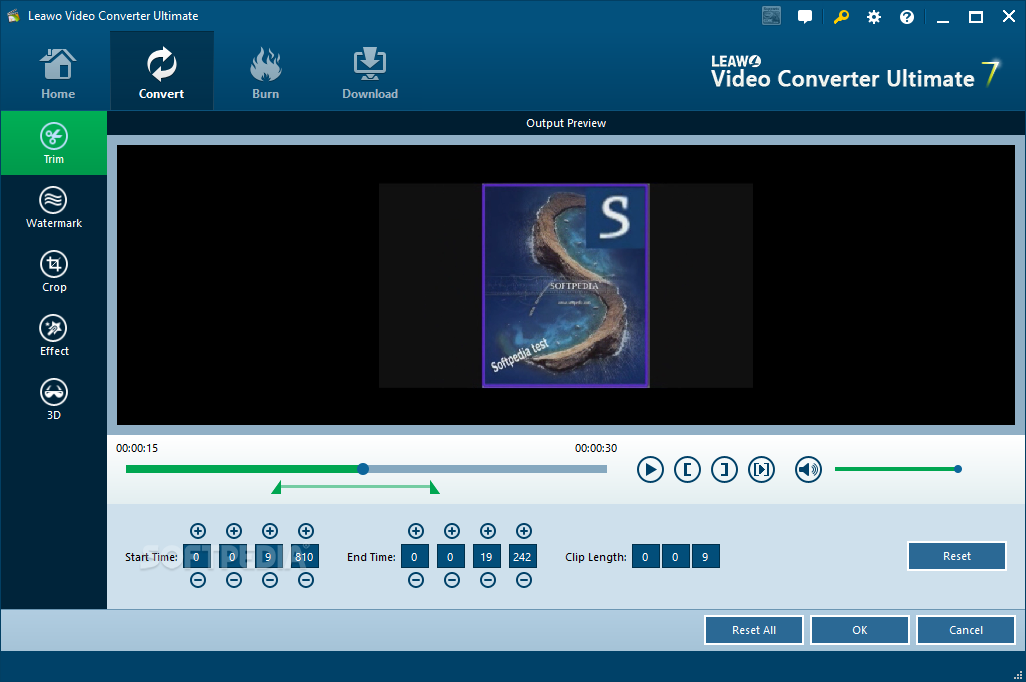Image resolution: width=1026 pixels, height=682 pixels.
Task: Decrease Start Time milliseconds value
Action: tap(306, 580)
